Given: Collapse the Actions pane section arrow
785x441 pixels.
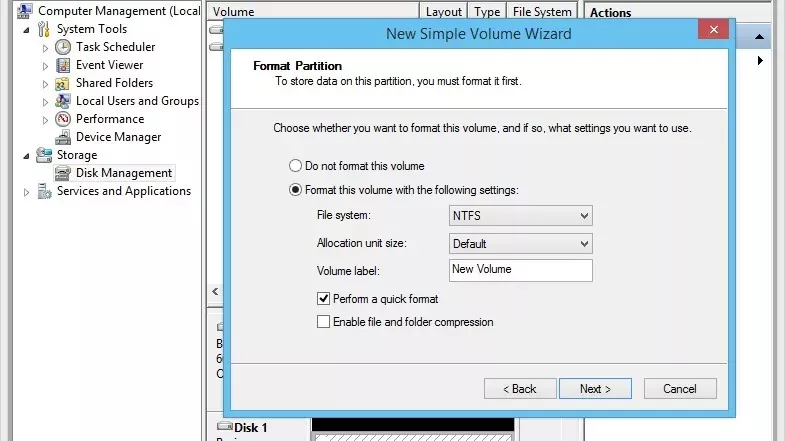Looking at the screenshot, I should coord(759,37).
